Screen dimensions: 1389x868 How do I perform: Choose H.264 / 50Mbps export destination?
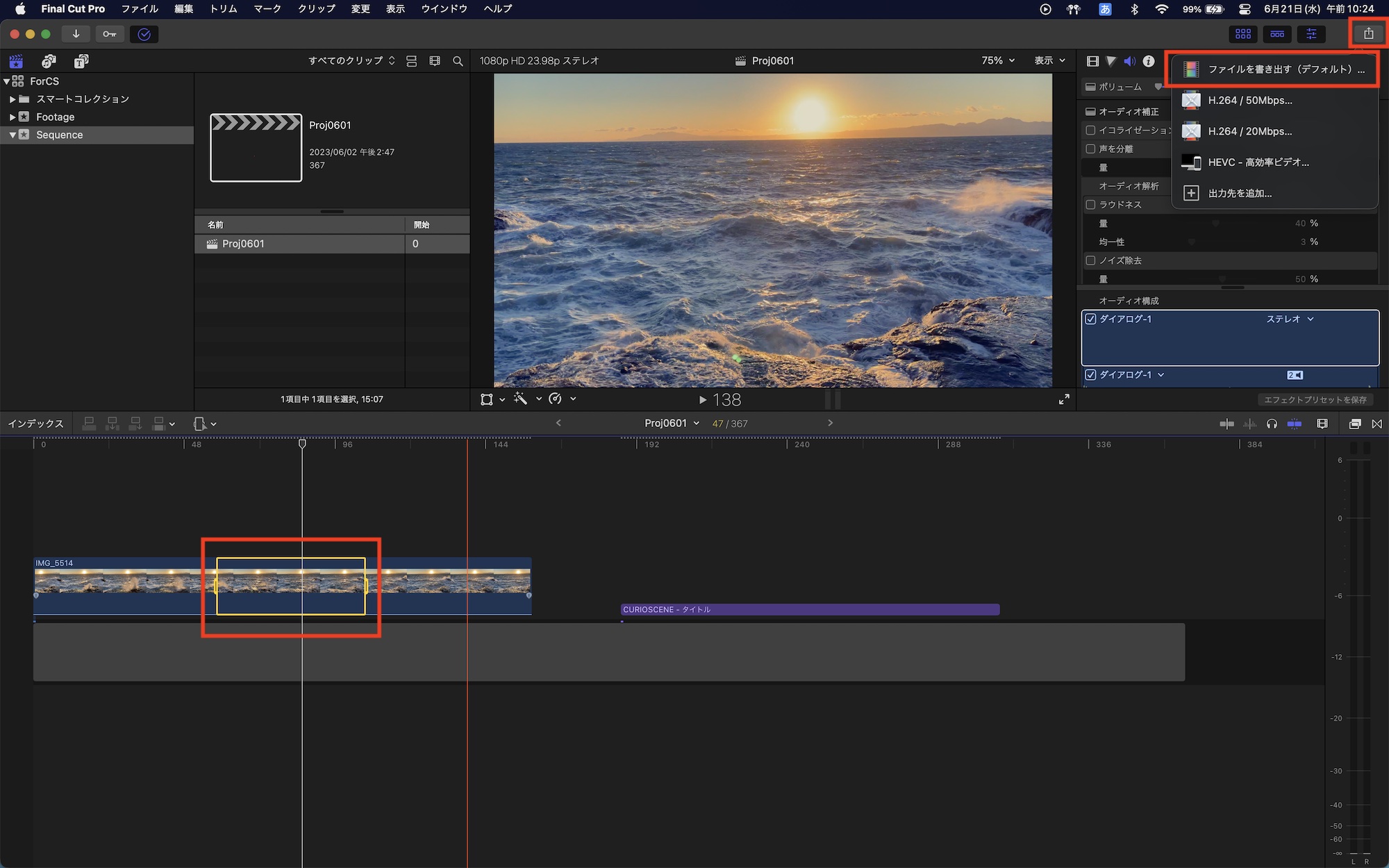pos(1250,100)
